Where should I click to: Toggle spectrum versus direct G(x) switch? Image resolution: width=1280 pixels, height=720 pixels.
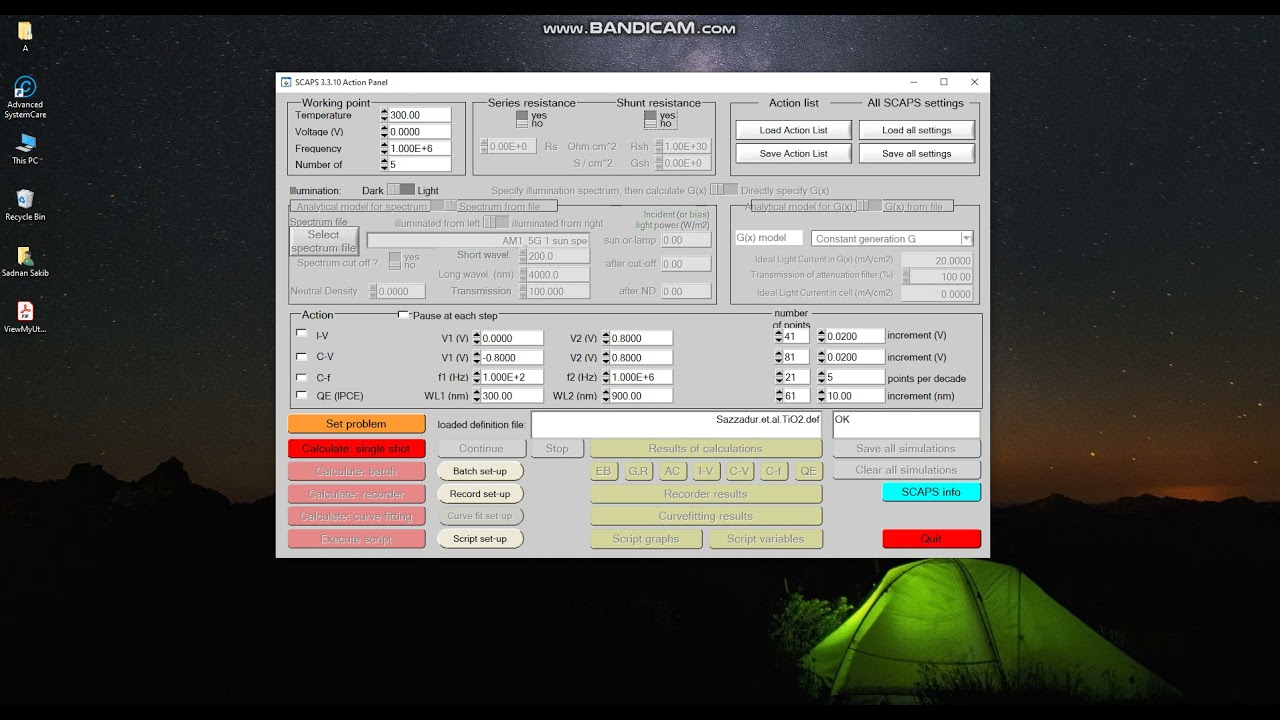point(724,190)
